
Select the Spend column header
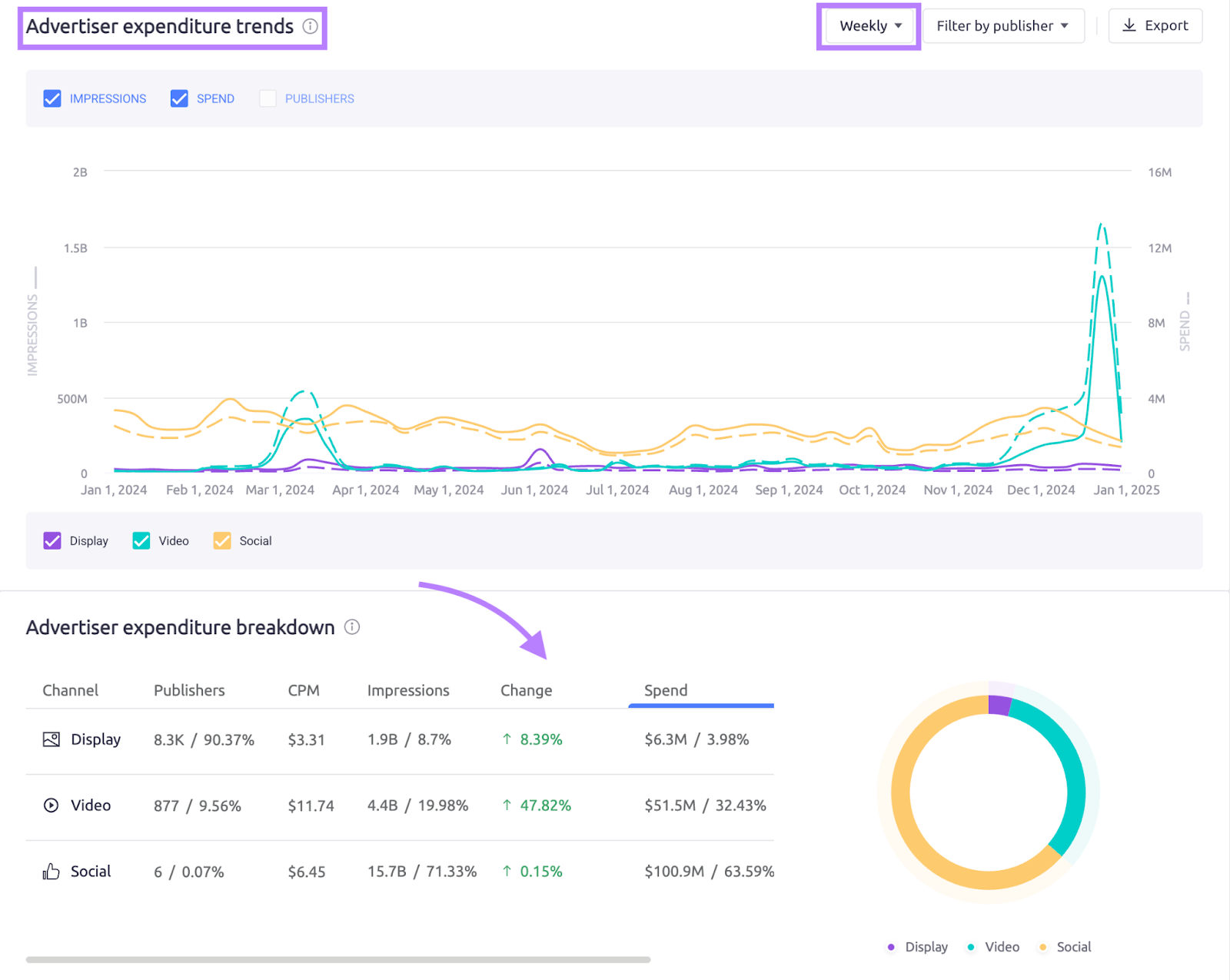(666, 690)
